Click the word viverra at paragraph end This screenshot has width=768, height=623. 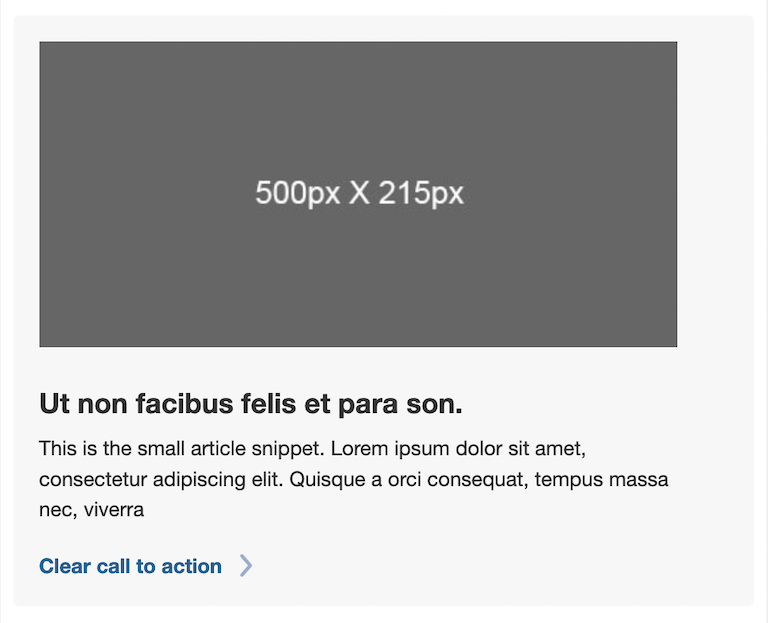click(x=114, y=510)
